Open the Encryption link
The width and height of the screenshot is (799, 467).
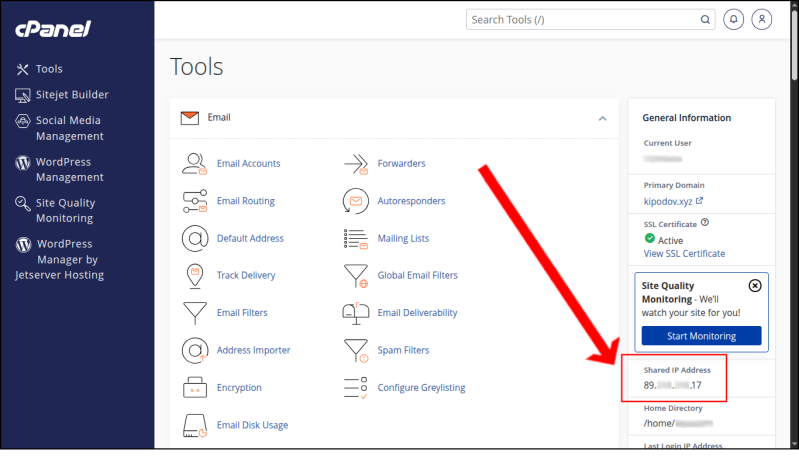(239, 387)
